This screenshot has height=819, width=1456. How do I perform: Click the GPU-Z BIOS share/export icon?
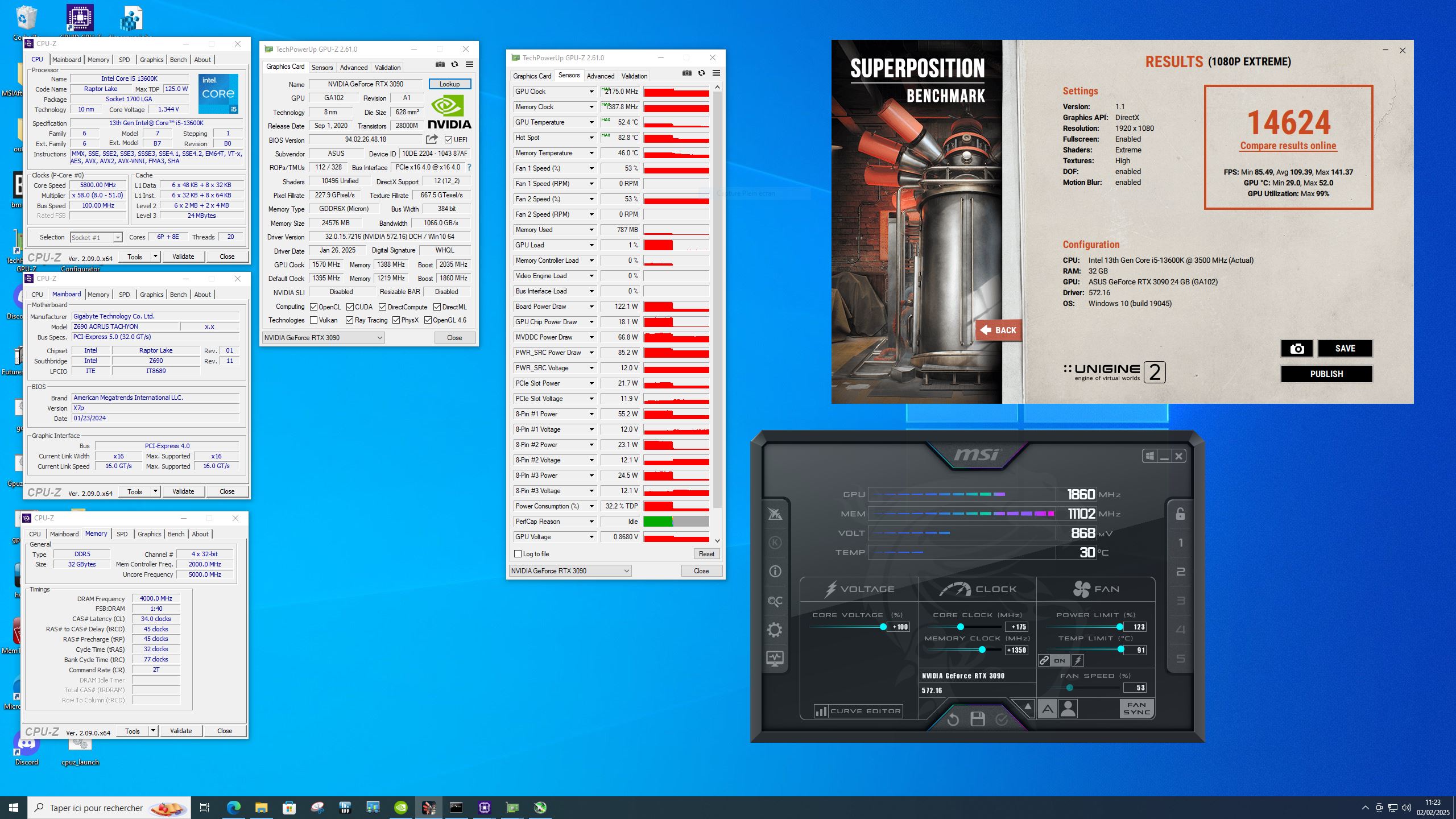click(432, 139)
